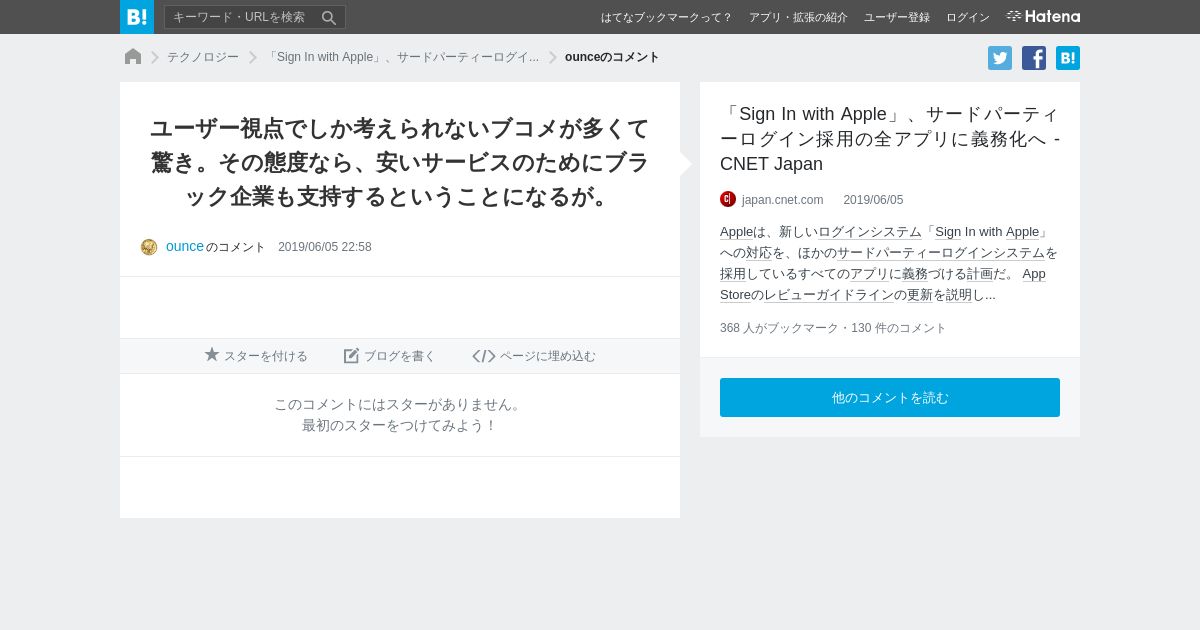Select the ounceのコメント breadcrumb text
The height and width of the screenshot is (630, 1200).
(612, 57)
